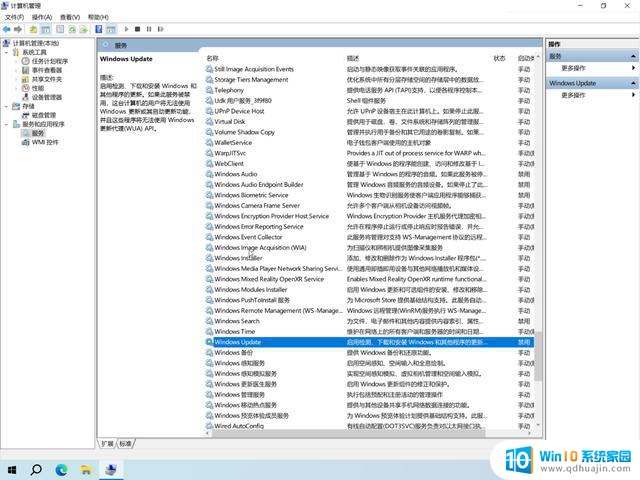The width and height of the screenshot is (640, 480).
Task: Select the Still Image Acquisition Events service
Action: [x=369, y=69]
